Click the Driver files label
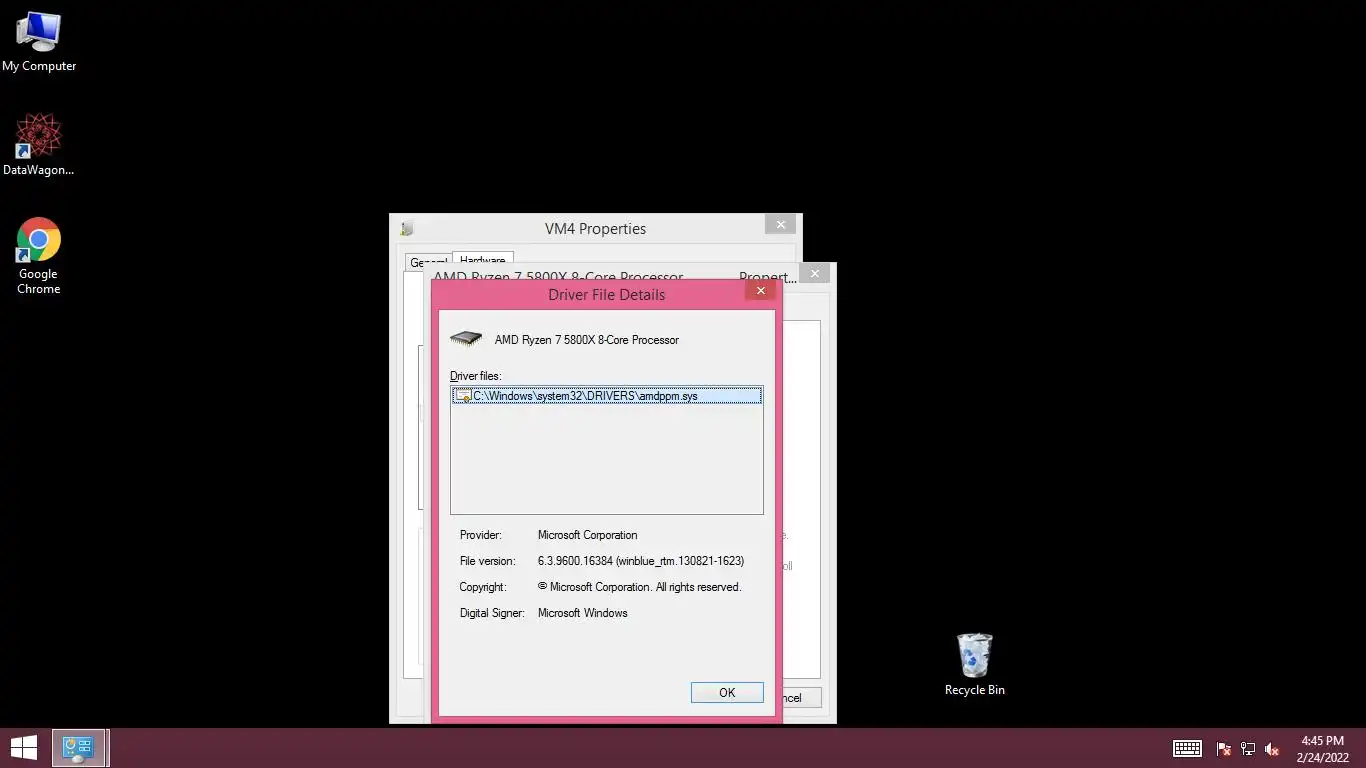1366x768 pixels. 475,376
